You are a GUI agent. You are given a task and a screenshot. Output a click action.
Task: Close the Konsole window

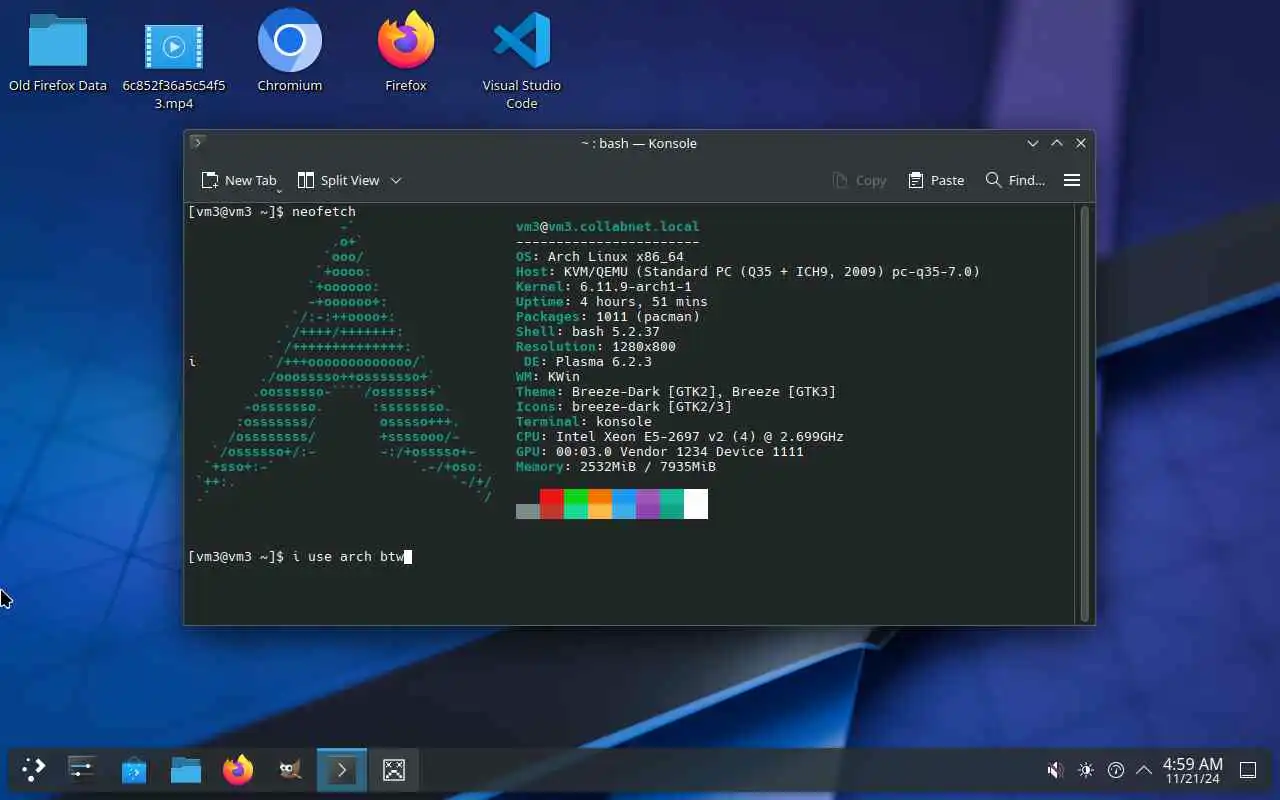pyautogui.click(x=1081, y=143)
